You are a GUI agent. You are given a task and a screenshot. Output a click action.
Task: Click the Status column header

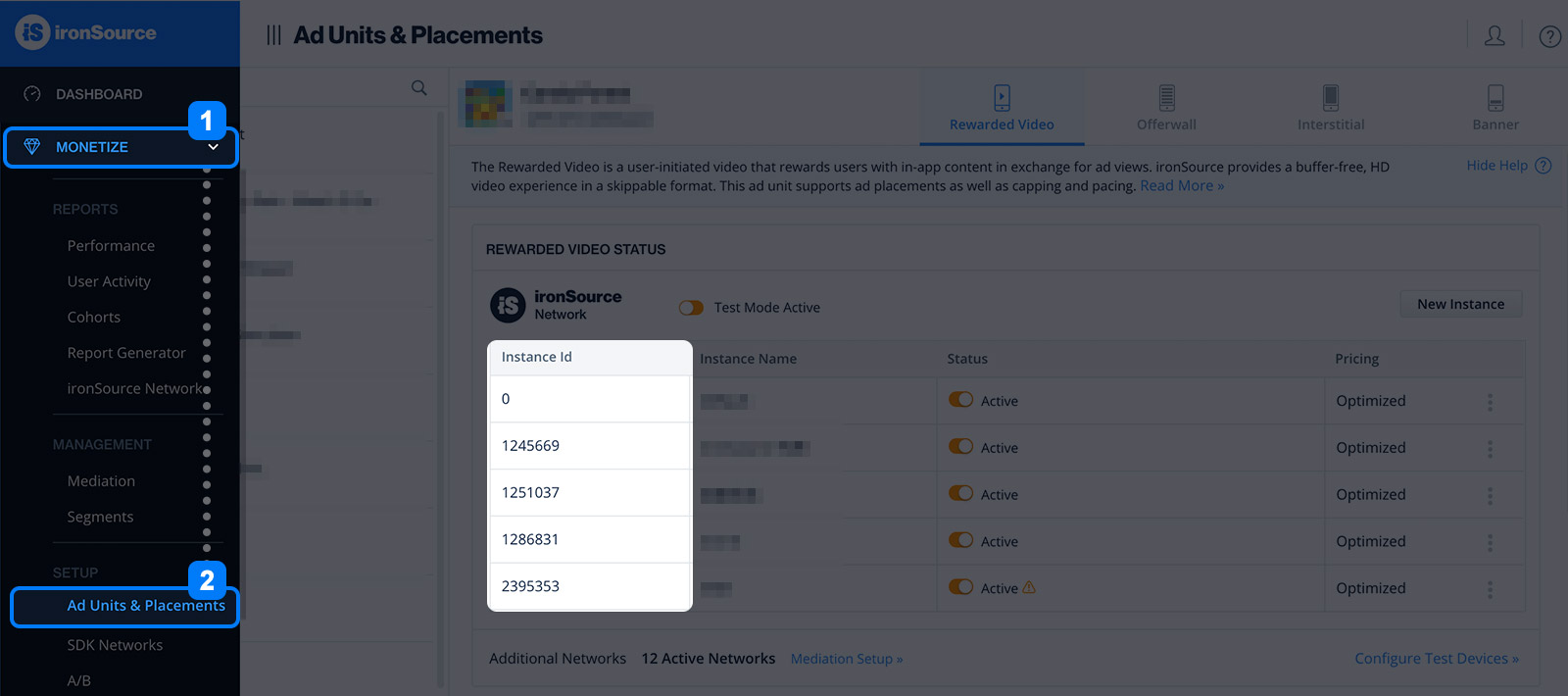tap(967, 359)
